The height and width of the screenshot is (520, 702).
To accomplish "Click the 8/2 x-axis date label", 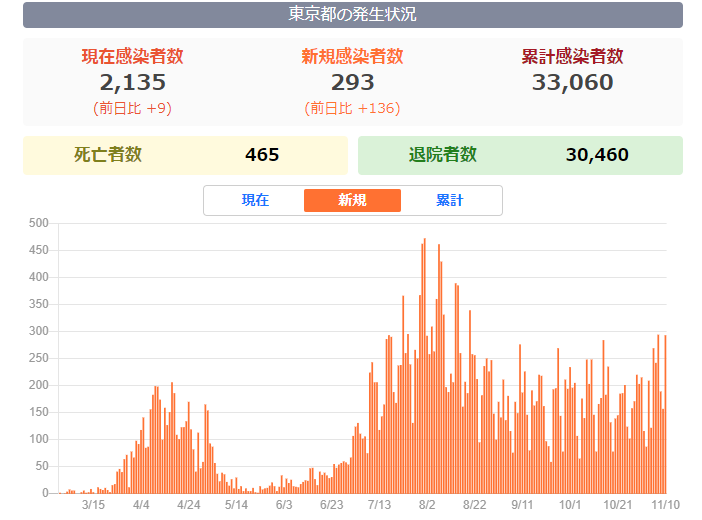I will pyautogui.click(x=427, y=505).
